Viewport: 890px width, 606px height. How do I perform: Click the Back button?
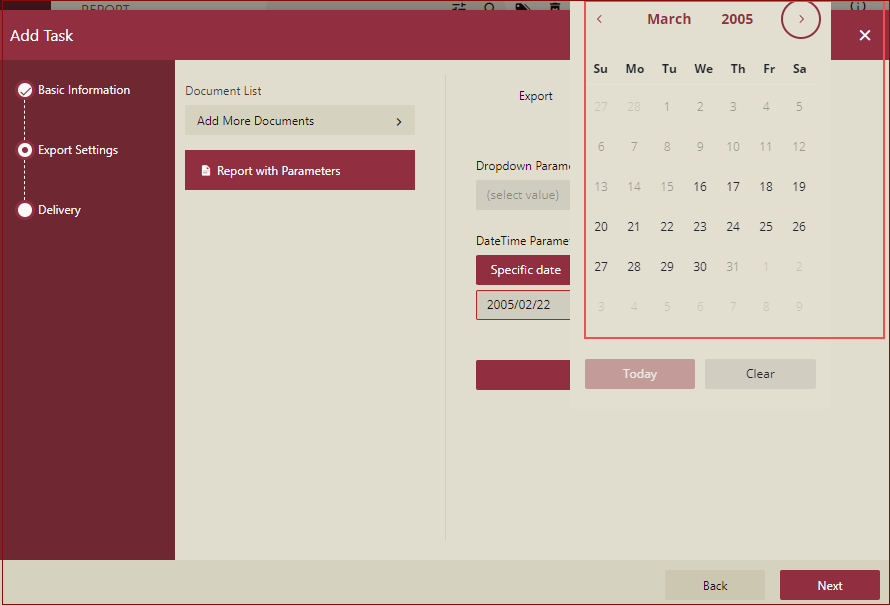tap(715, 586)
